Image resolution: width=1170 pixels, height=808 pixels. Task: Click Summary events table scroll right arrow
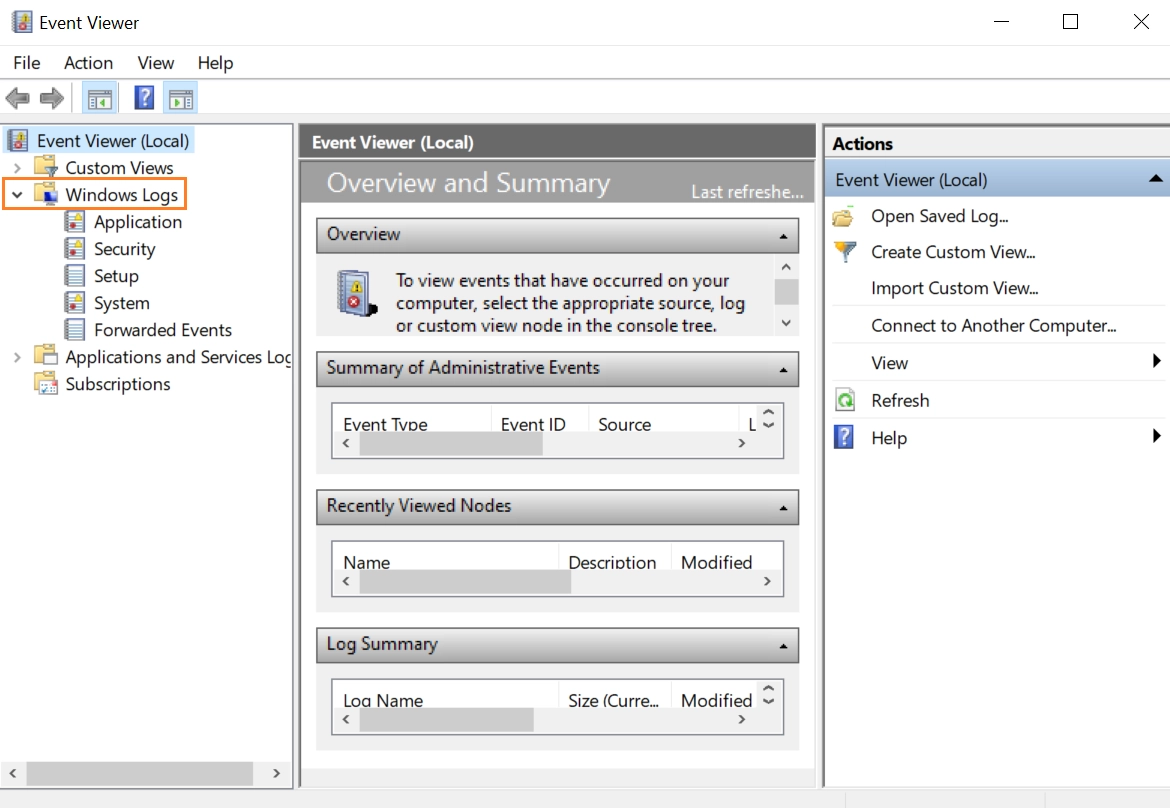click(741, 443)
